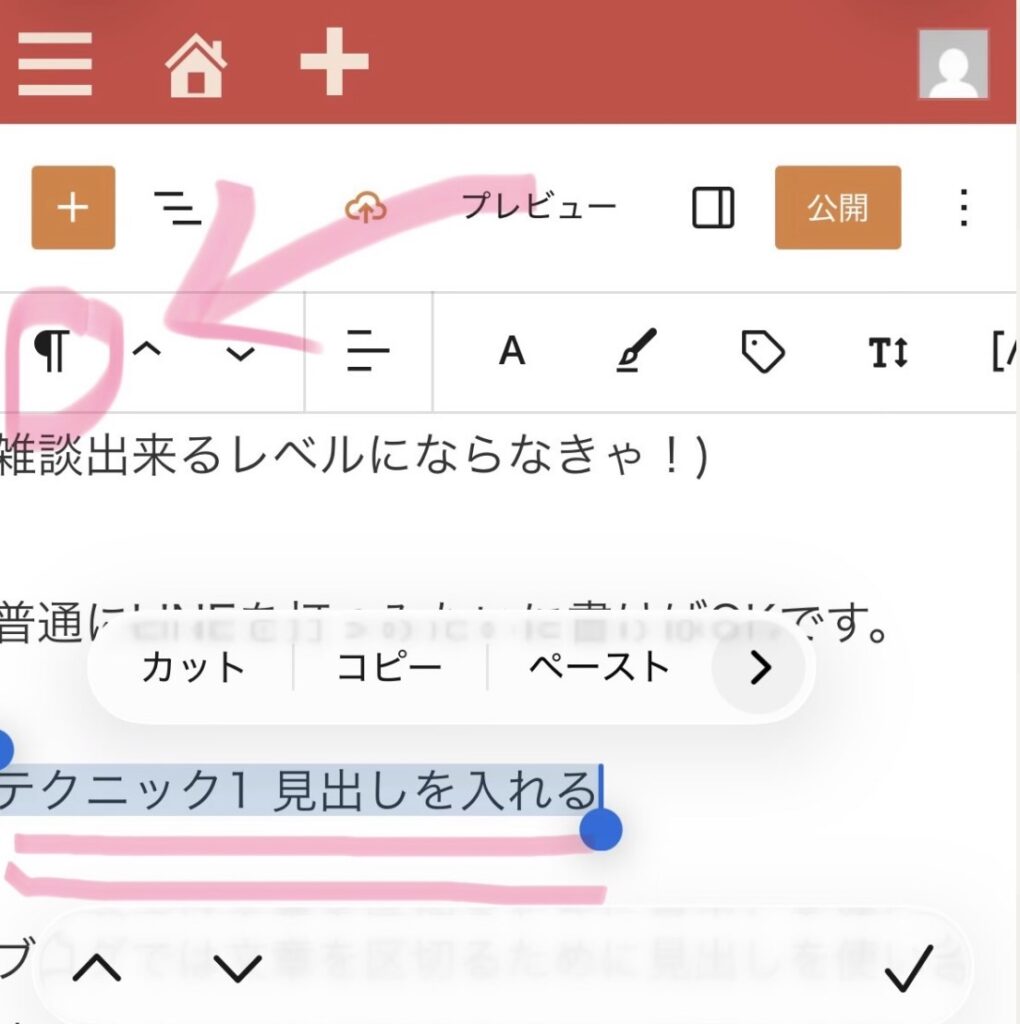The width and height of the screenshot is (1020, 1024).
Task: Open the document outline list view
Action: [x=177, y=208]
